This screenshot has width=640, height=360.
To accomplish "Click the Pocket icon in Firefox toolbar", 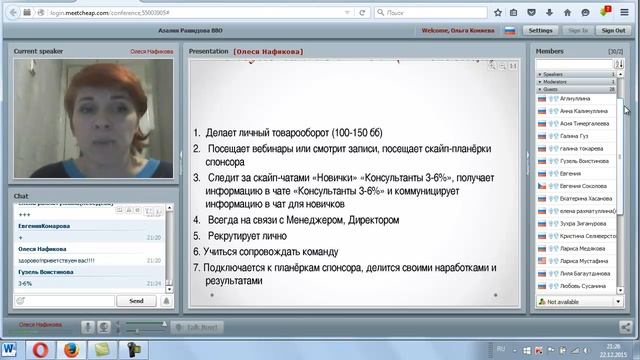I will pos(531,13).
